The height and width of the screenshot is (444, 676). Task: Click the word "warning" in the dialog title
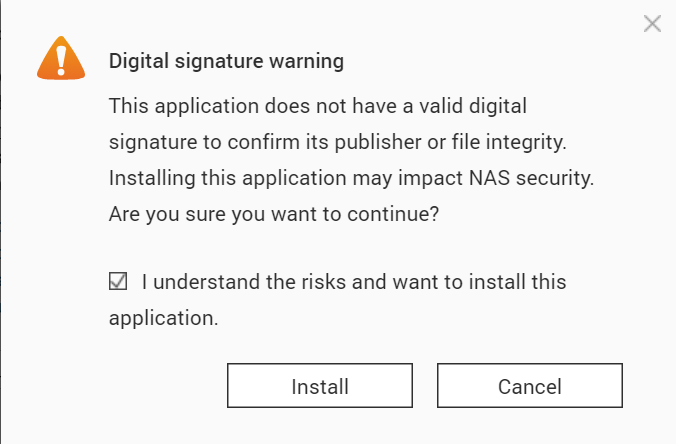[302, 62]
